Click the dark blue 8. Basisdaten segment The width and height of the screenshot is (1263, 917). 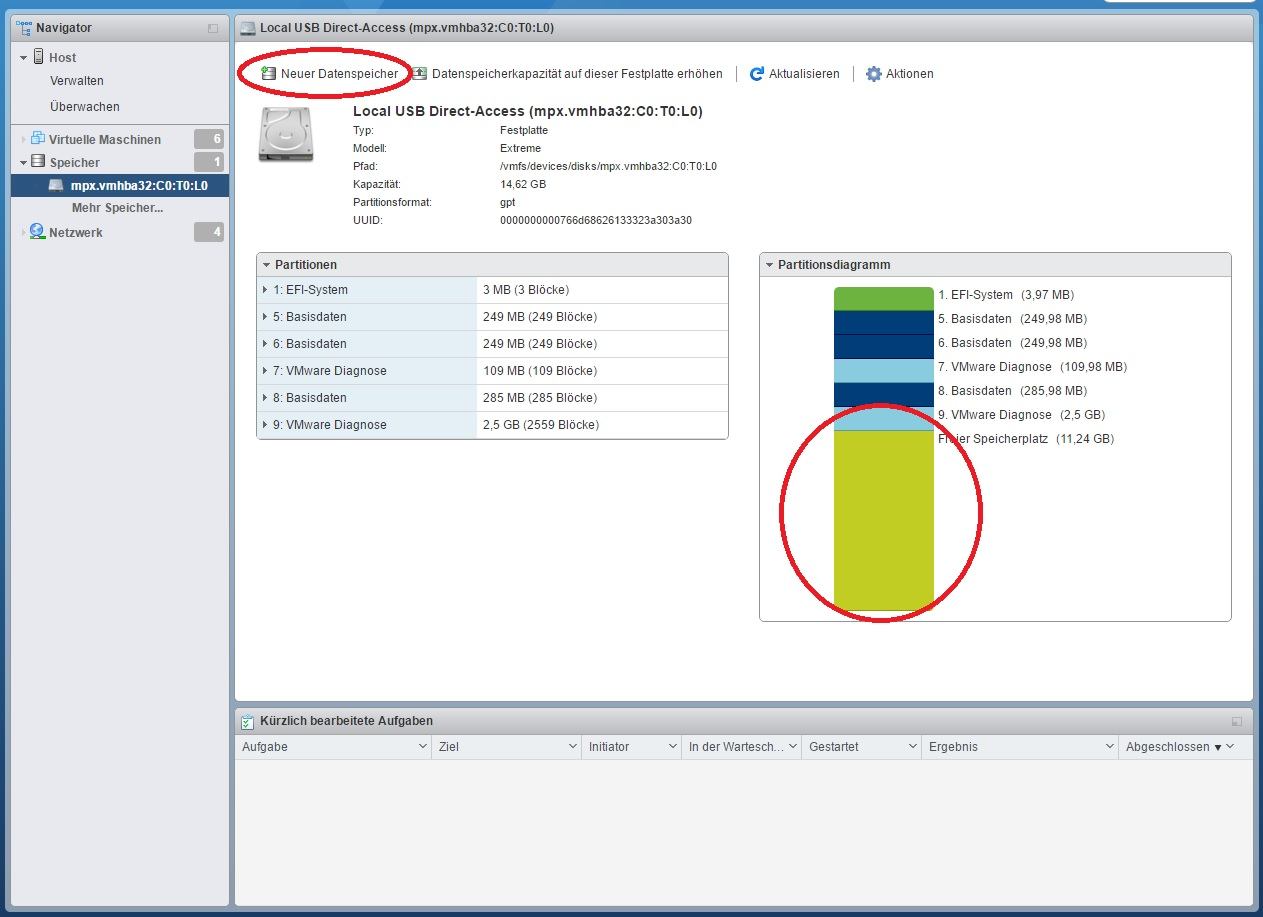883,394
